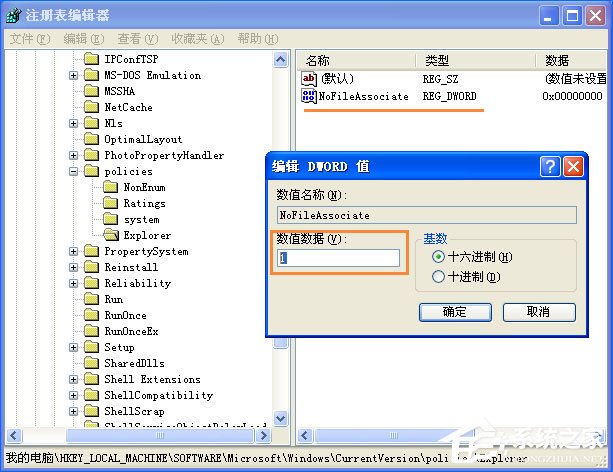The image size is (613, 472).
Task: Click tree pane vertical scrollbar down arrow
Action: click(280, 419)
